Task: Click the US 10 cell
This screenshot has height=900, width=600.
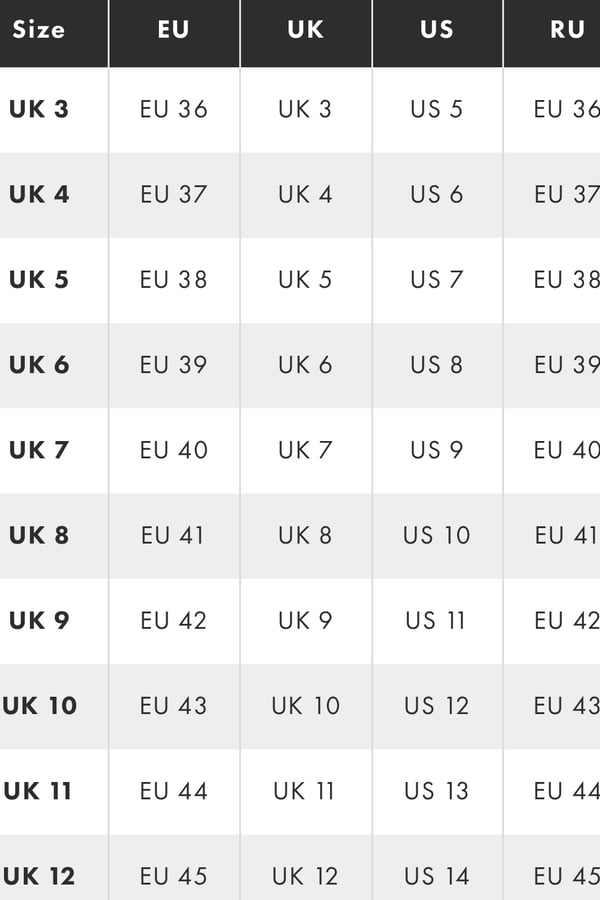Action: pos(436,535)
